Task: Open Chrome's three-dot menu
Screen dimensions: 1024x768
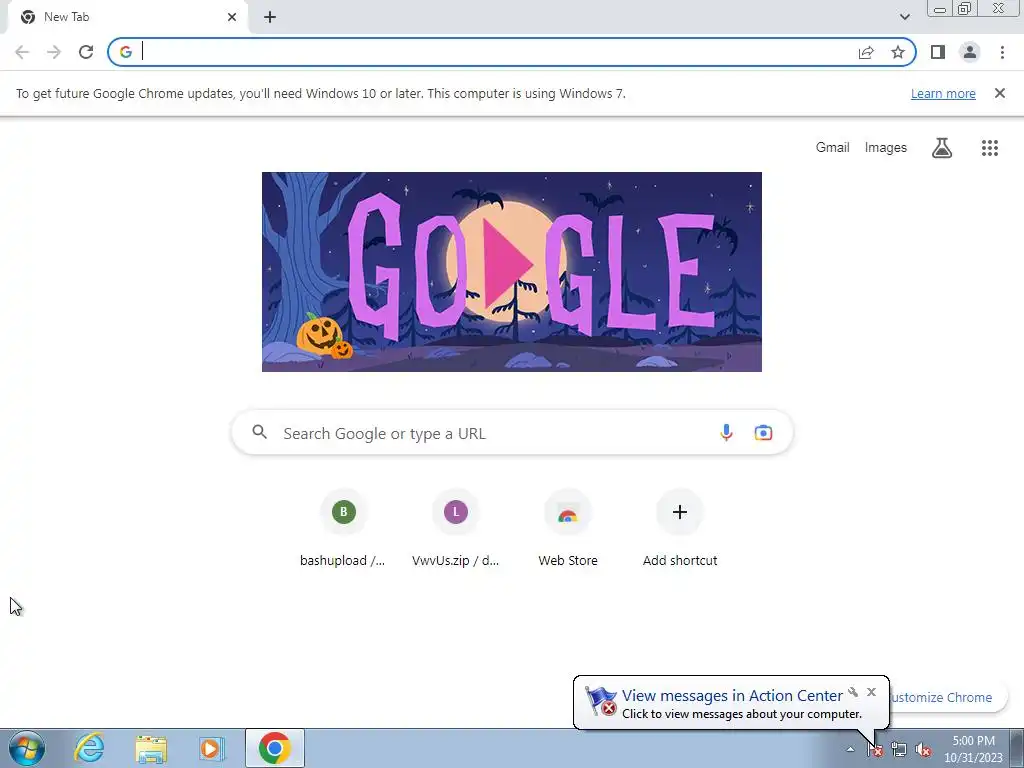Action: click(x=1002, y=52)
